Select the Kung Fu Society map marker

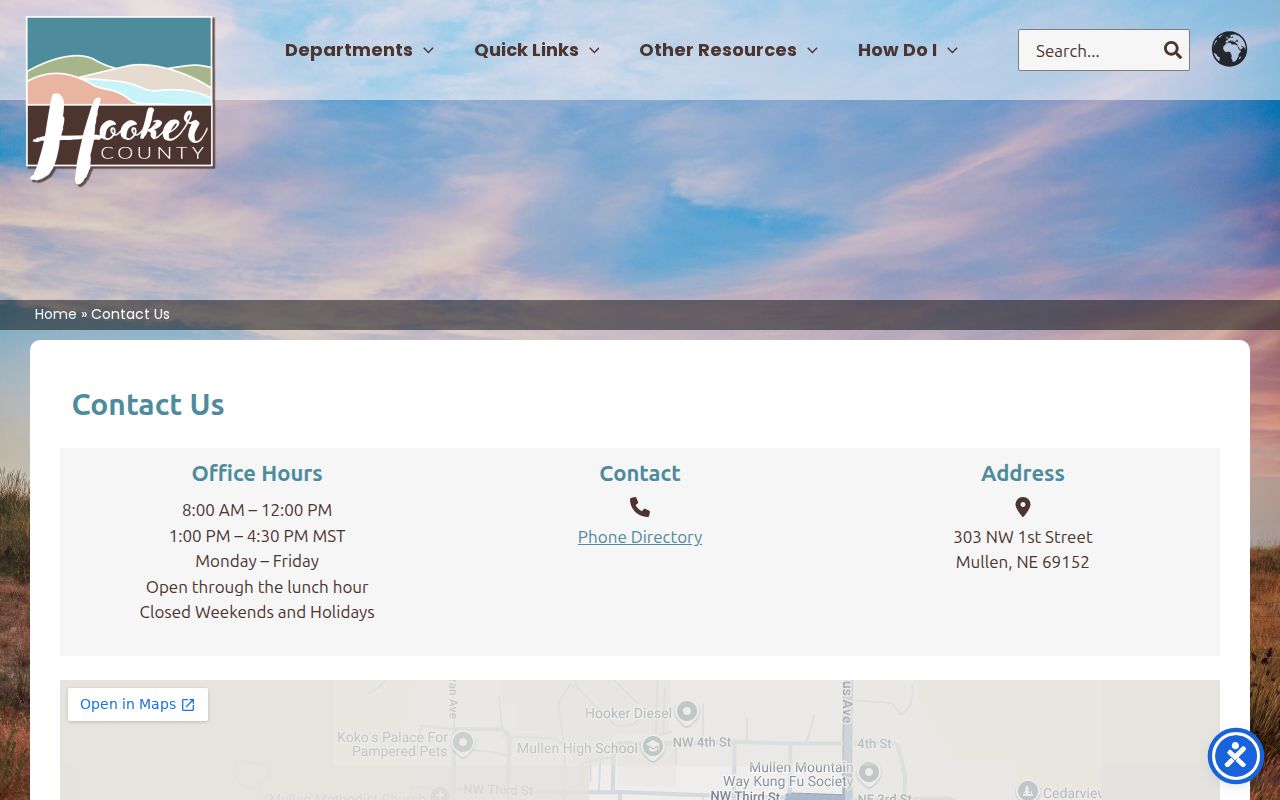click(869, 772)
